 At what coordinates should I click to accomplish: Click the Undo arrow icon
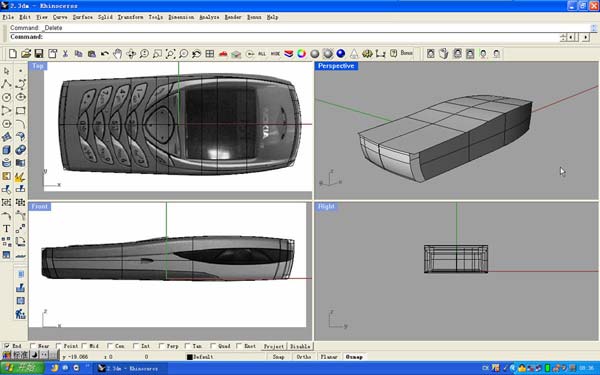pos(104,54)
